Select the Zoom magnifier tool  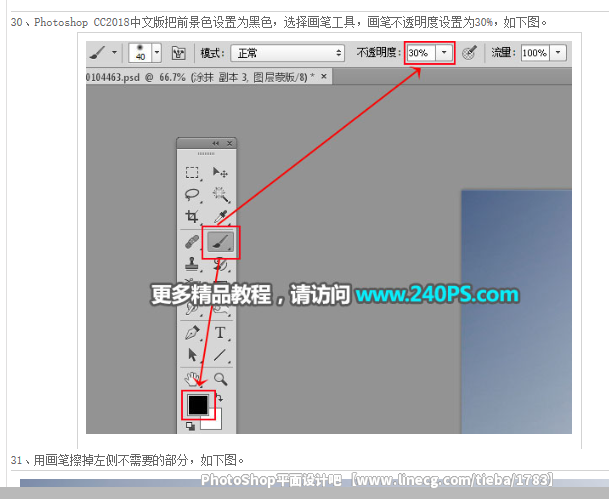pos(221,379)
